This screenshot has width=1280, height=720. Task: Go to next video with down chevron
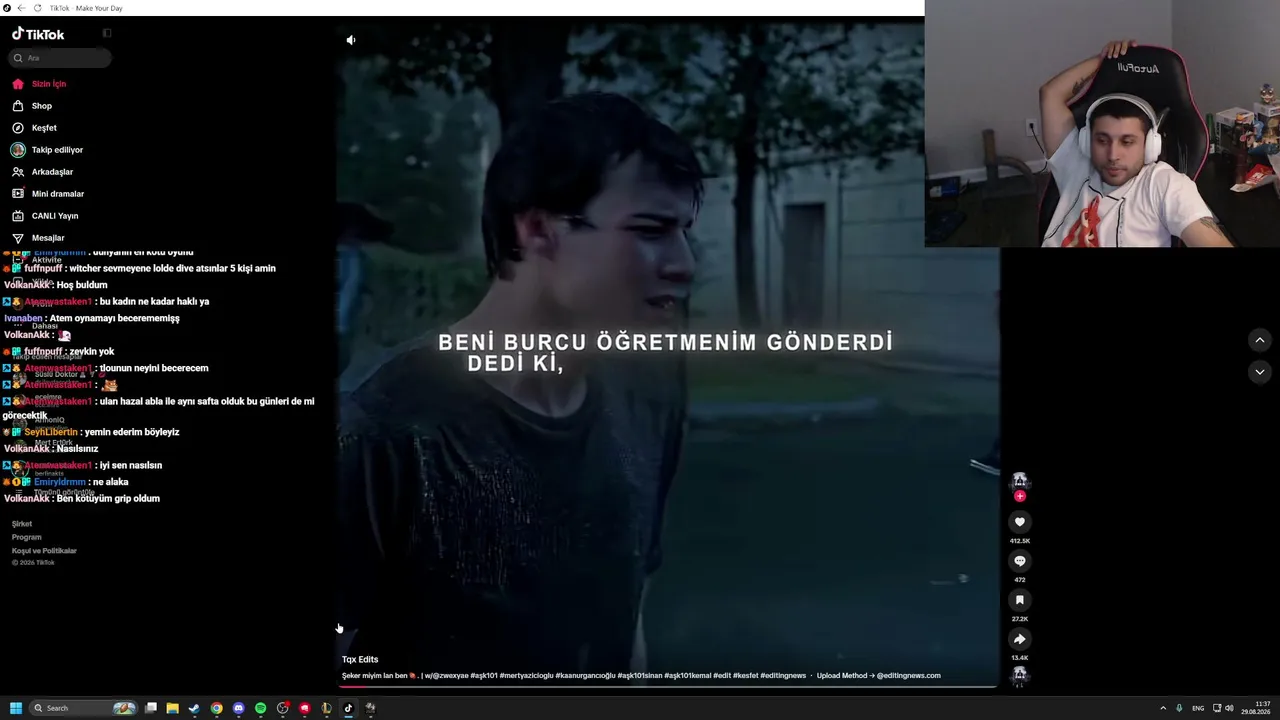click(x=1259, y=371)
